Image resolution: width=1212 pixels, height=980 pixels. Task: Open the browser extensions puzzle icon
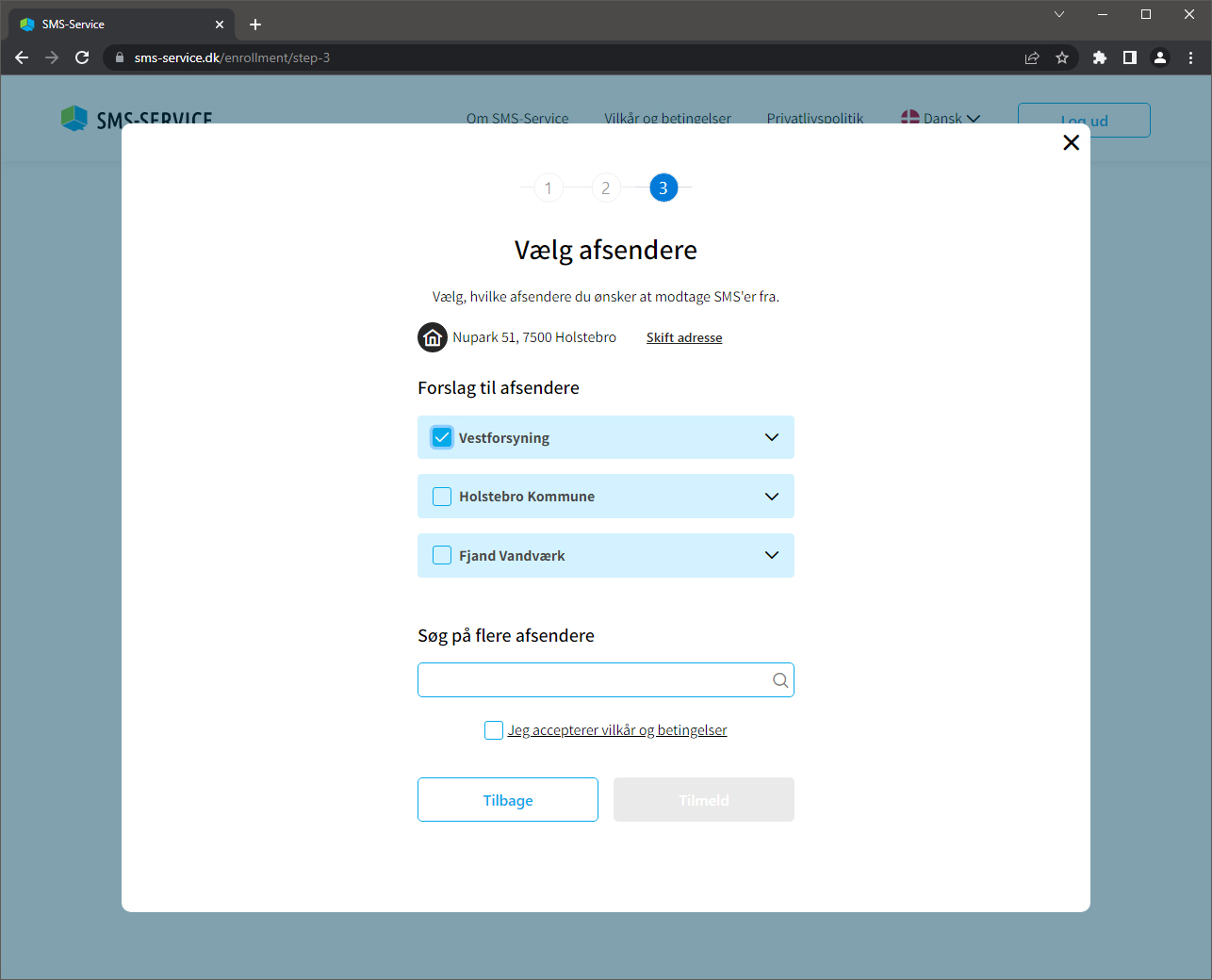point(1099,57)
